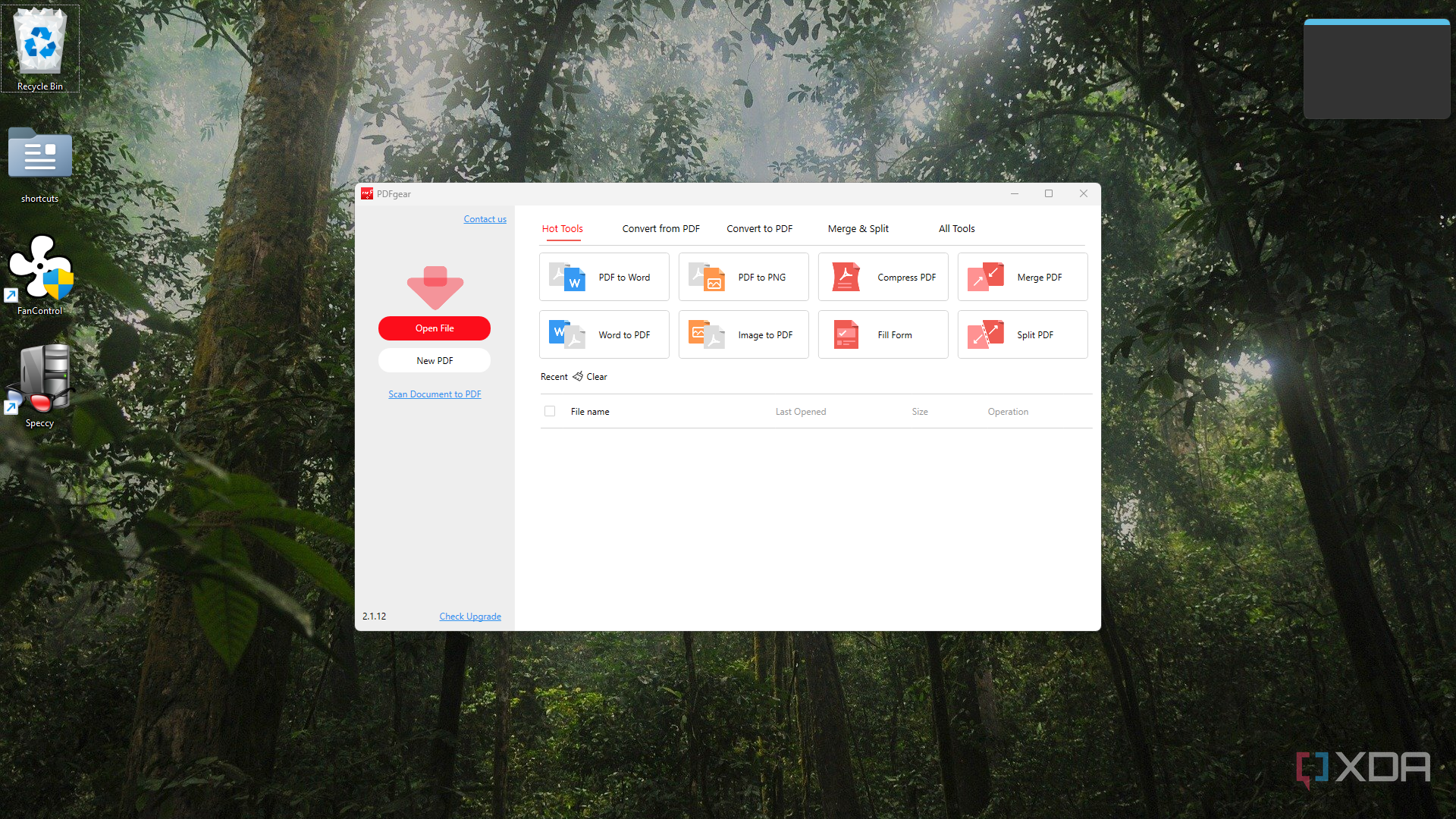
Task: Open the Convert to PDF tab
Action: (x=759, y=228)
